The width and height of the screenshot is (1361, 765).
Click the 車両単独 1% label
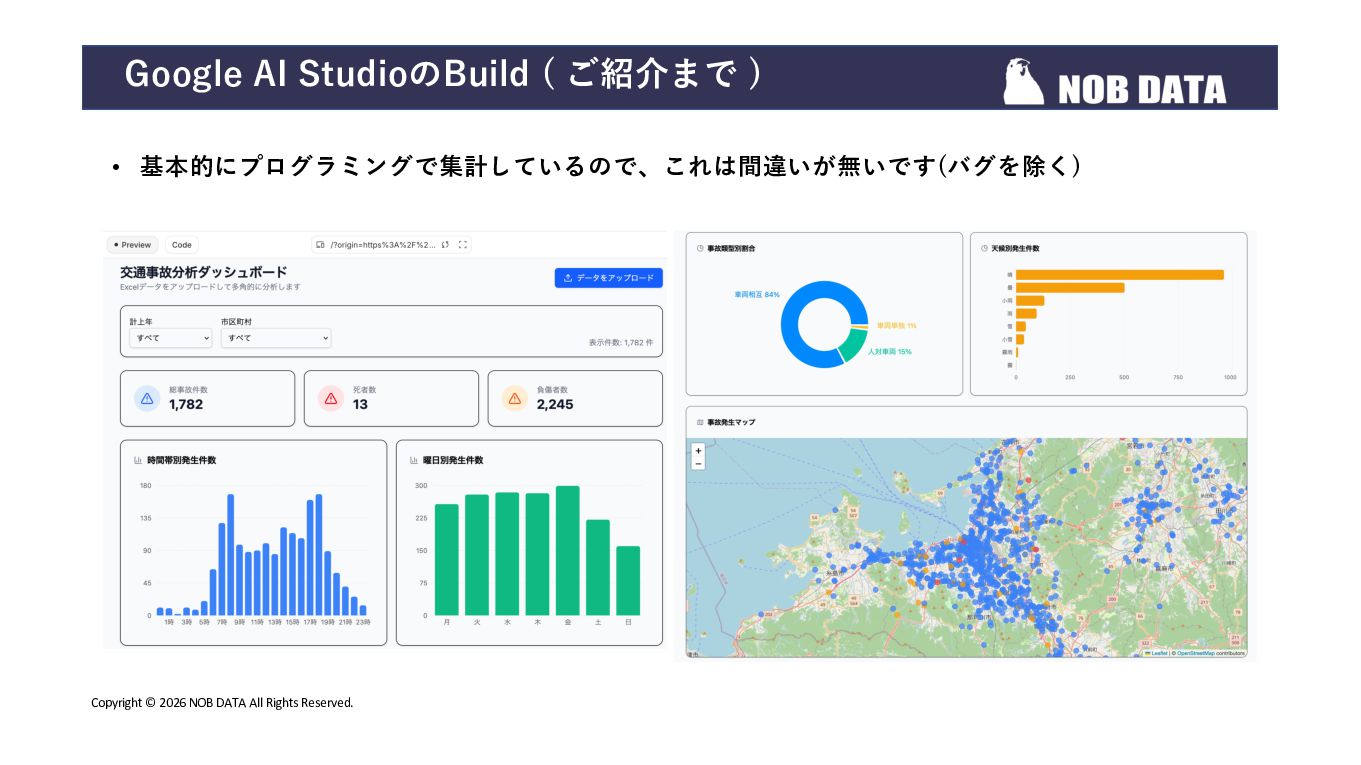[897, 326]
